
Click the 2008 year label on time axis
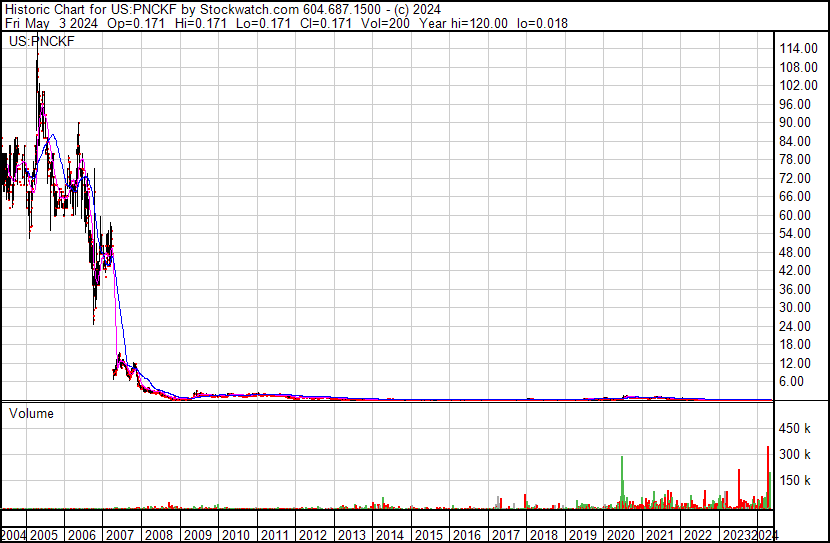point(159,535)
